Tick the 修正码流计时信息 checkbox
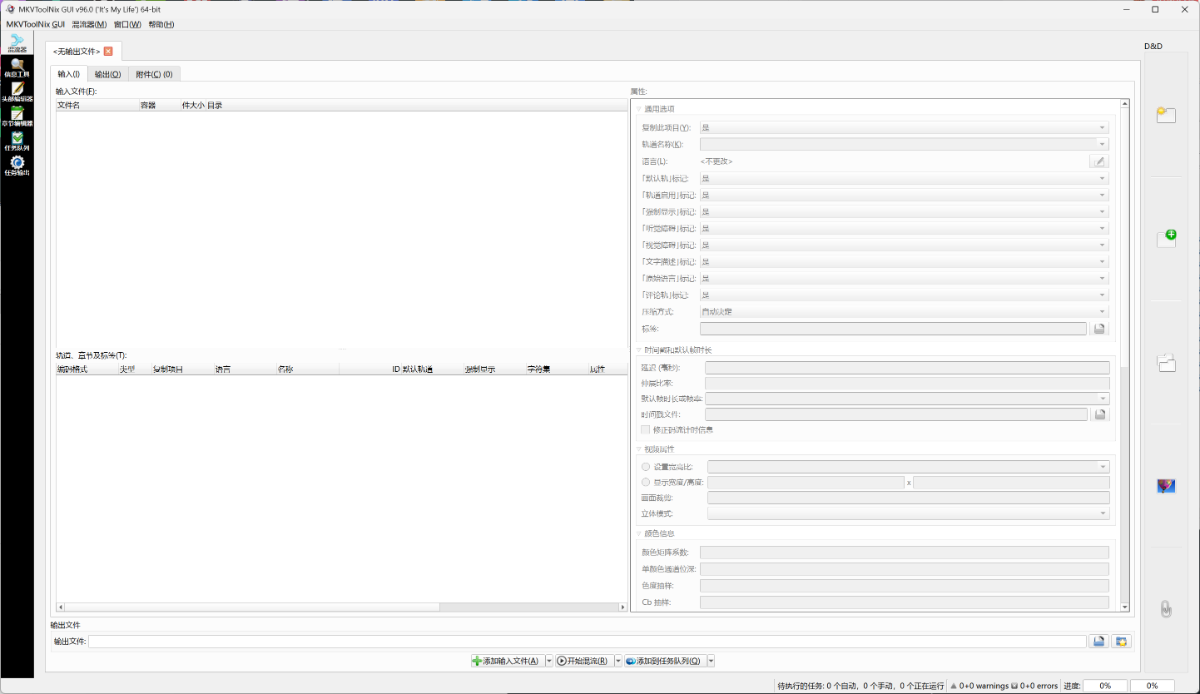 645,429
